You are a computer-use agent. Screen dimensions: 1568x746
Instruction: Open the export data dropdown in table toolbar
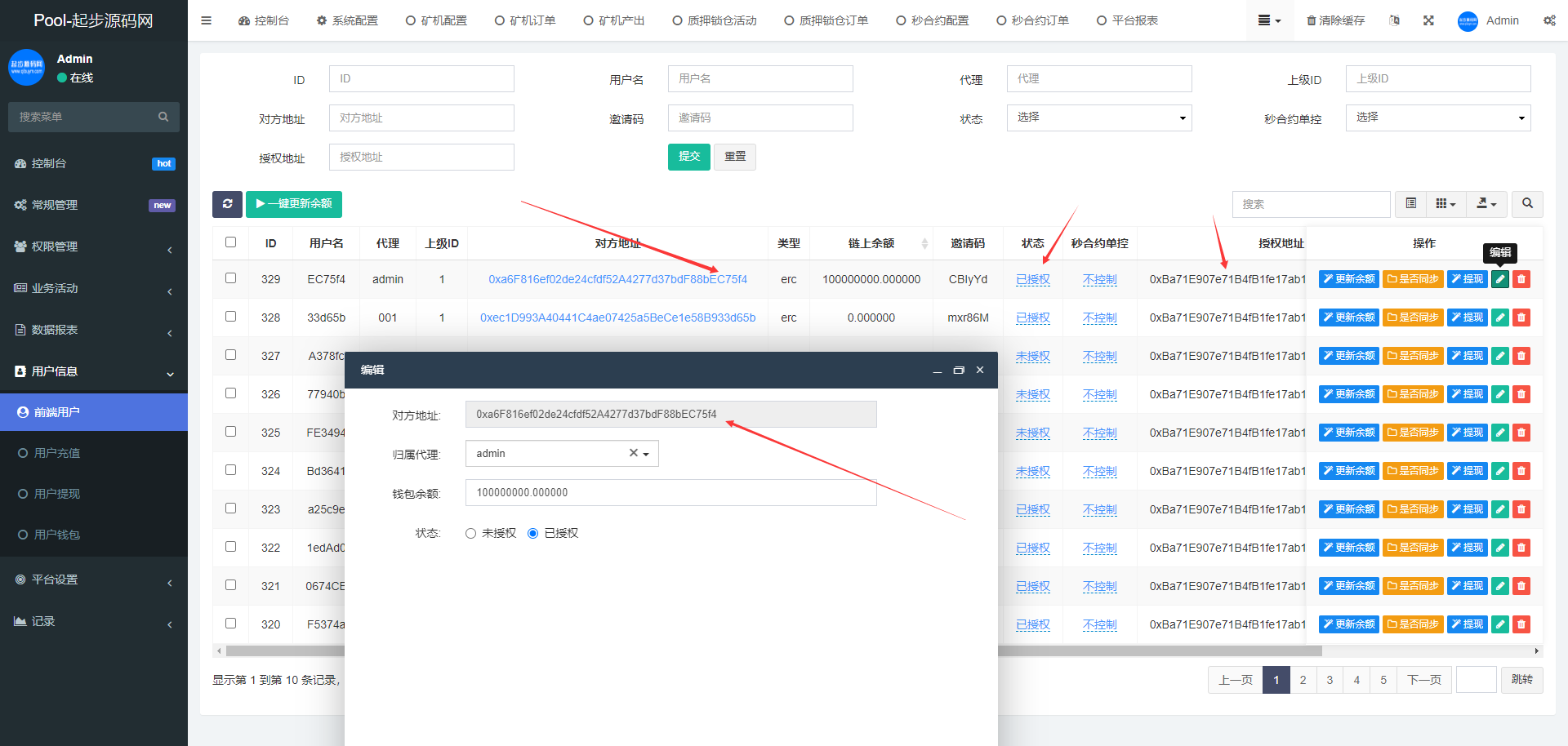[1487, 203]
